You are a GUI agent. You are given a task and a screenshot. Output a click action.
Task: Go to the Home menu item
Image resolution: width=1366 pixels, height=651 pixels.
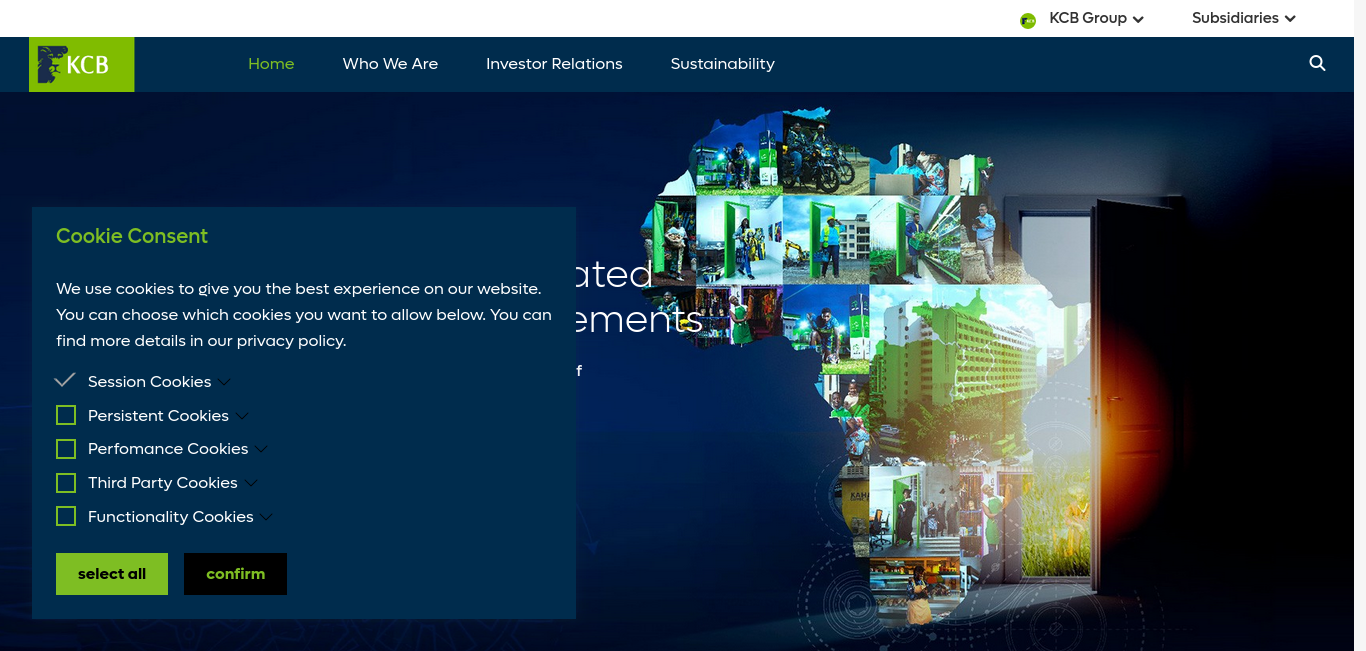click(271, 64)
